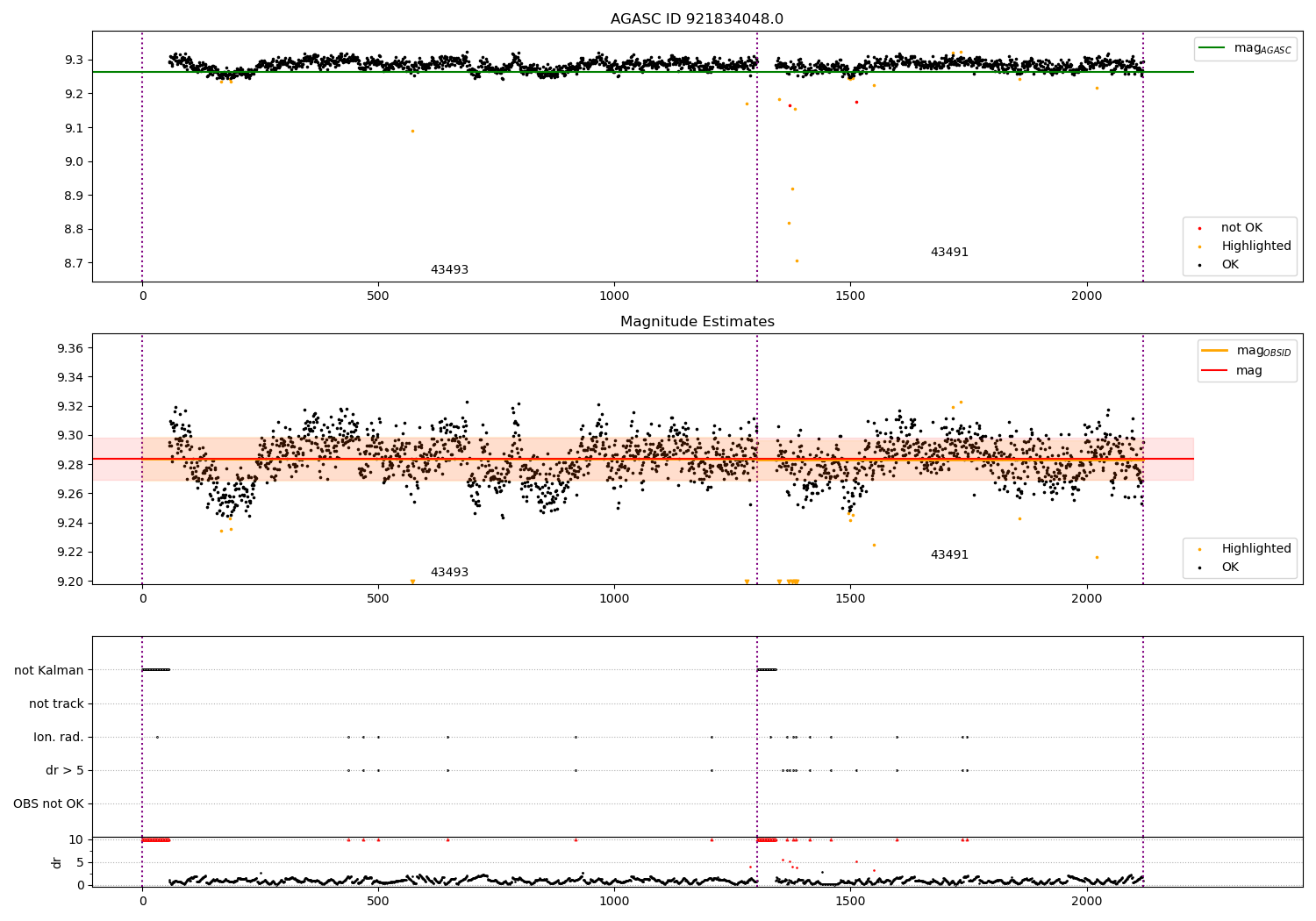Click the "Magnitude Estimates" subplot title
This screenshot has height=921, width=1316.
[x=697, y=322]
